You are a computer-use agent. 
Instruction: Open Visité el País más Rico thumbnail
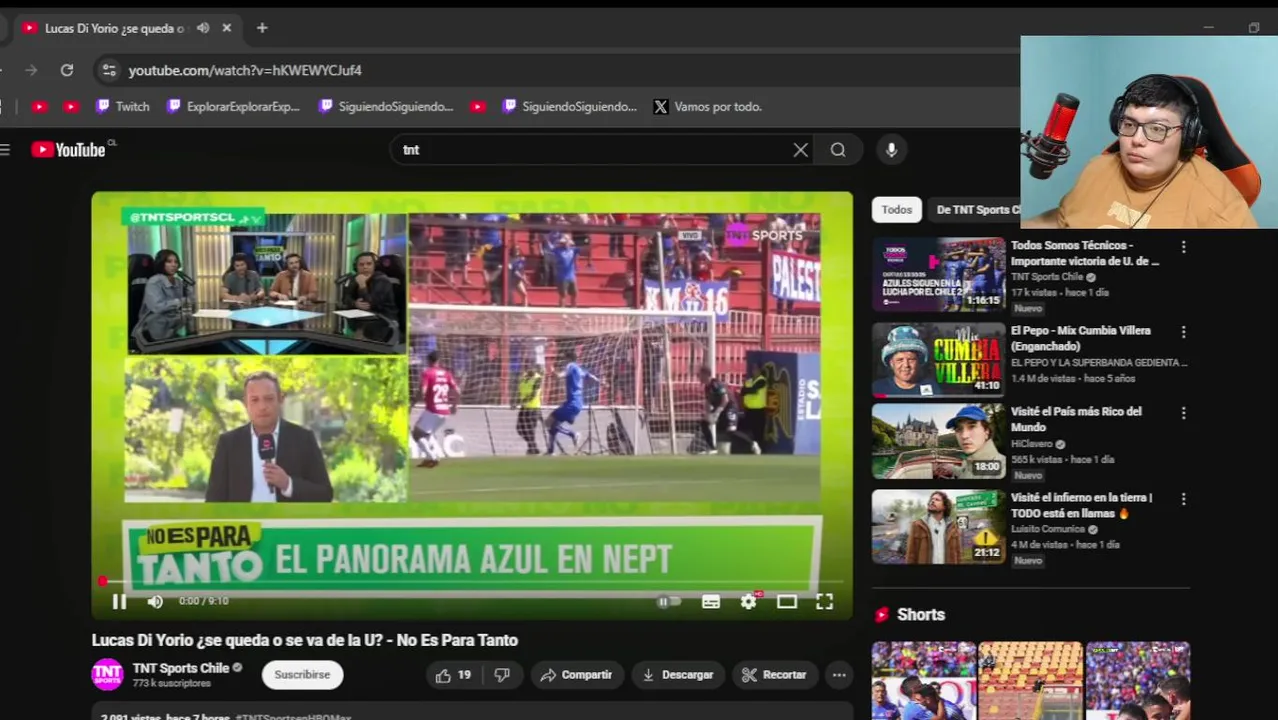[x=938, y=442]
